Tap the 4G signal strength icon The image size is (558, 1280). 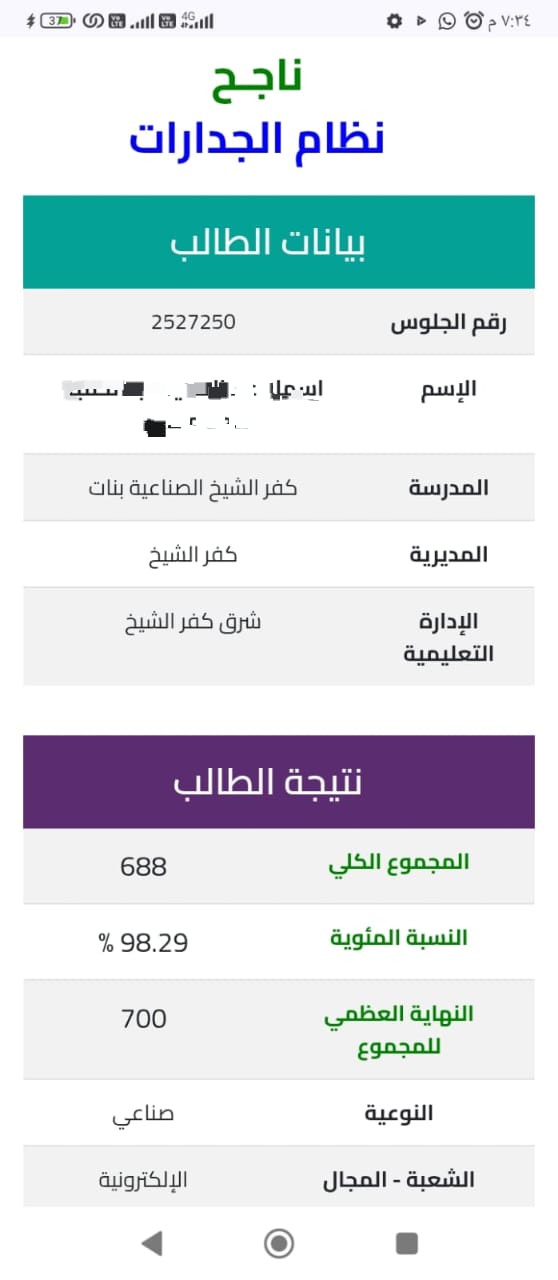click(x=198, y=20)
